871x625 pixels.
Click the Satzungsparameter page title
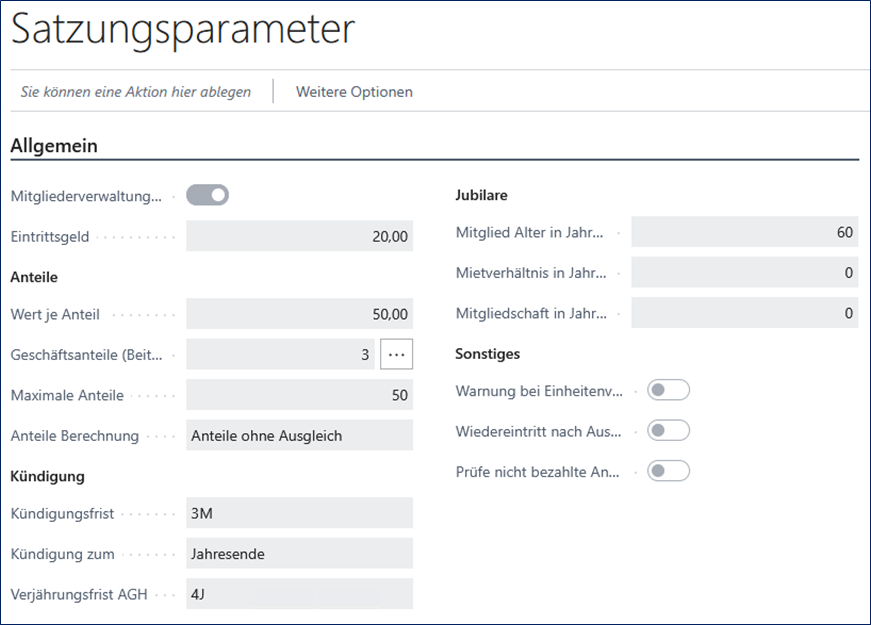[183, 30]
